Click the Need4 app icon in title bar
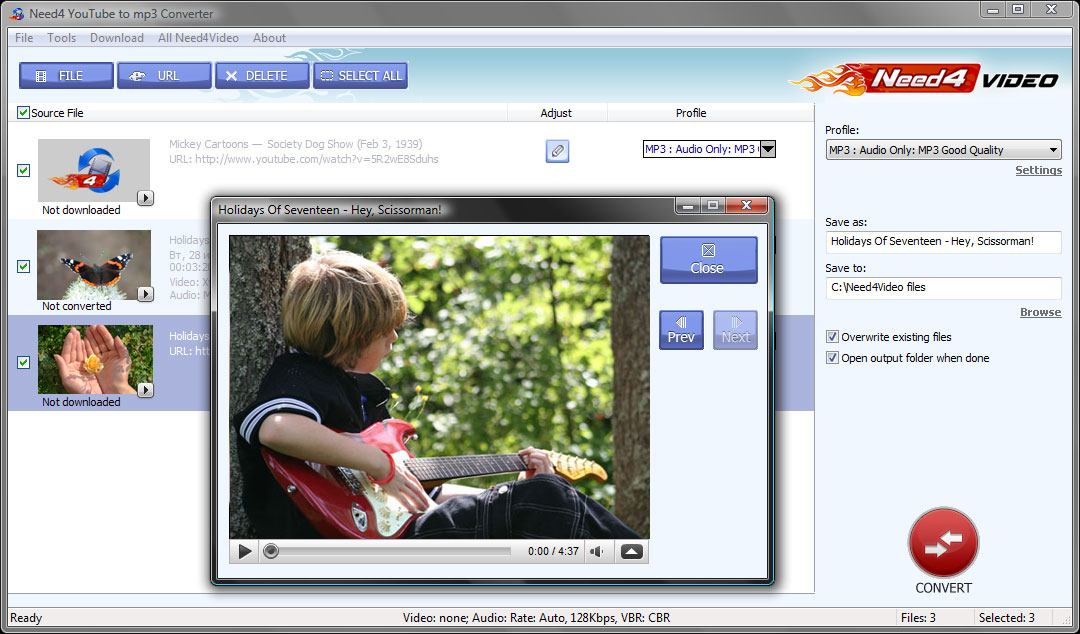 pos(17,14)
